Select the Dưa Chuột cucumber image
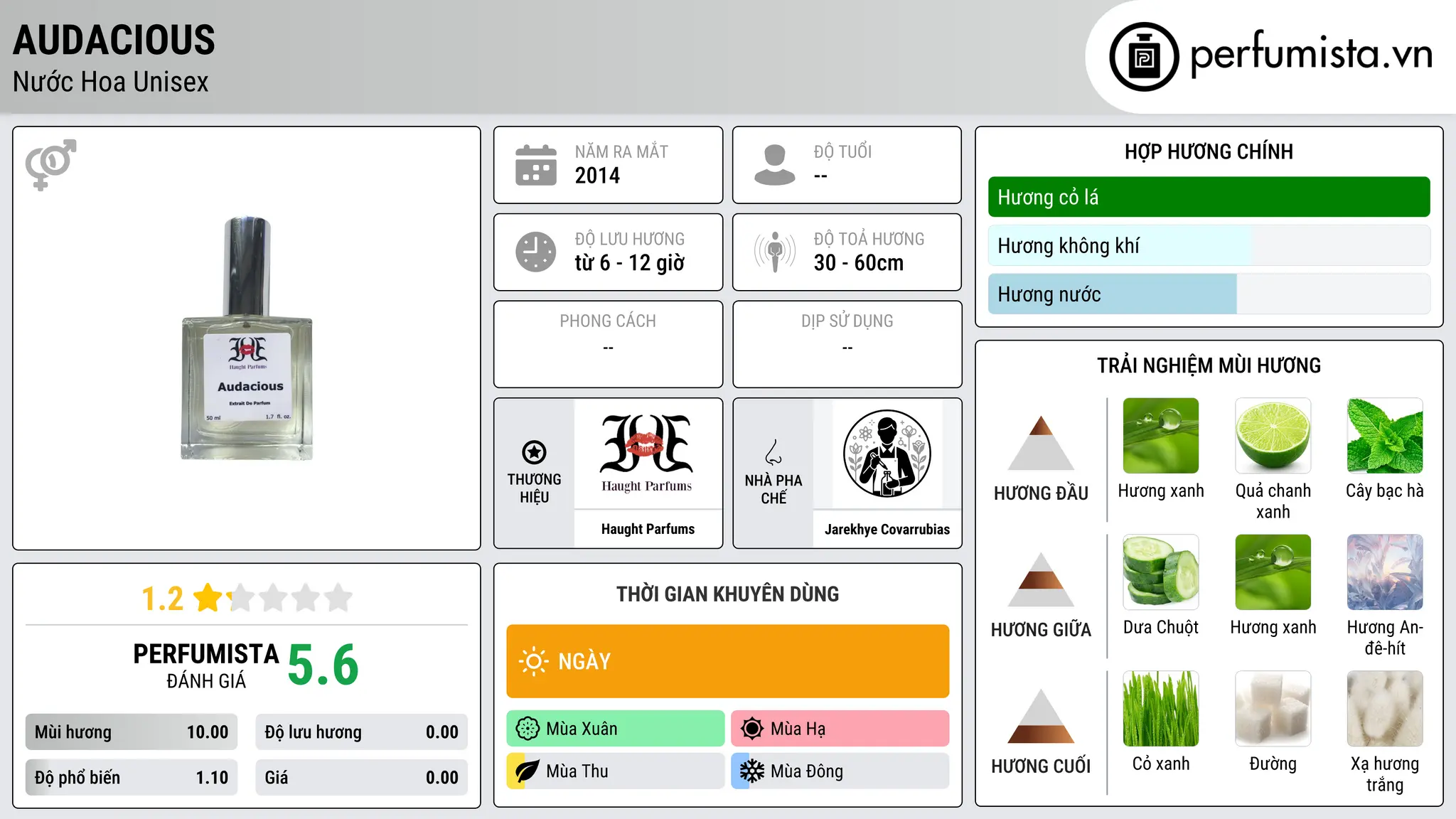 pos(1161,572)
